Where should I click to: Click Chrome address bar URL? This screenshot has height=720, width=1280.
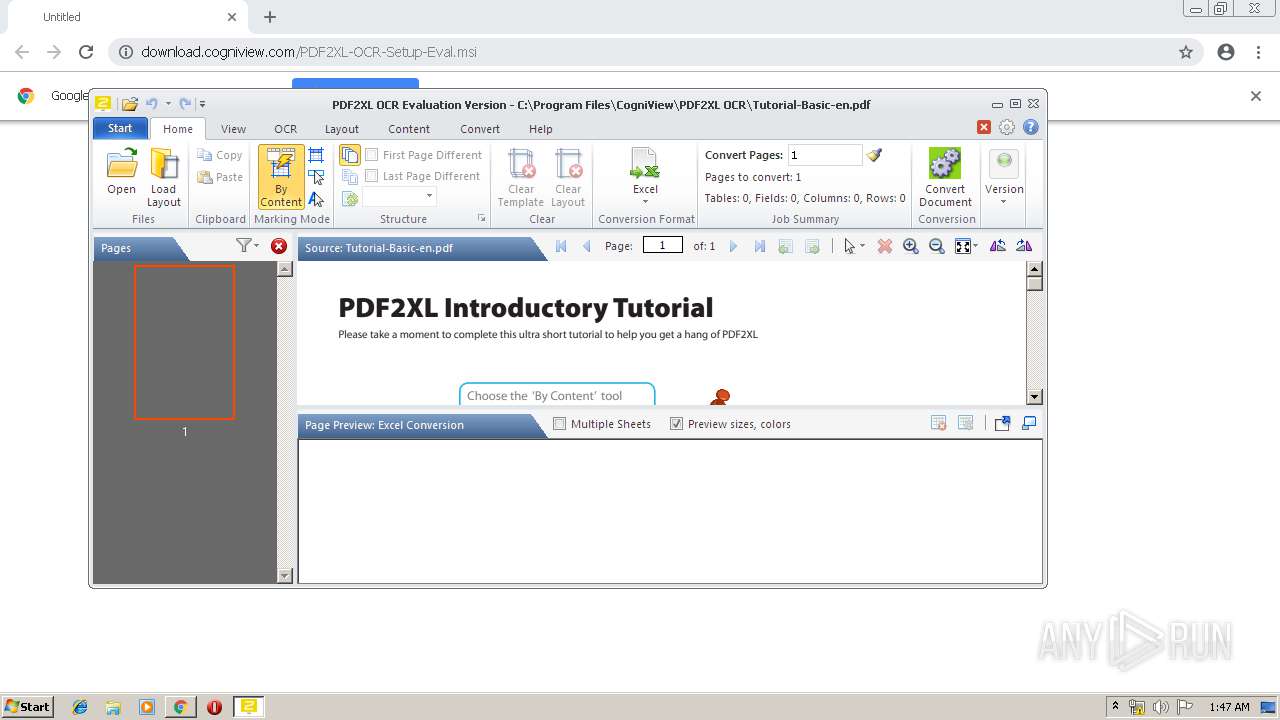pyautogui.click(x=309, y=52)
